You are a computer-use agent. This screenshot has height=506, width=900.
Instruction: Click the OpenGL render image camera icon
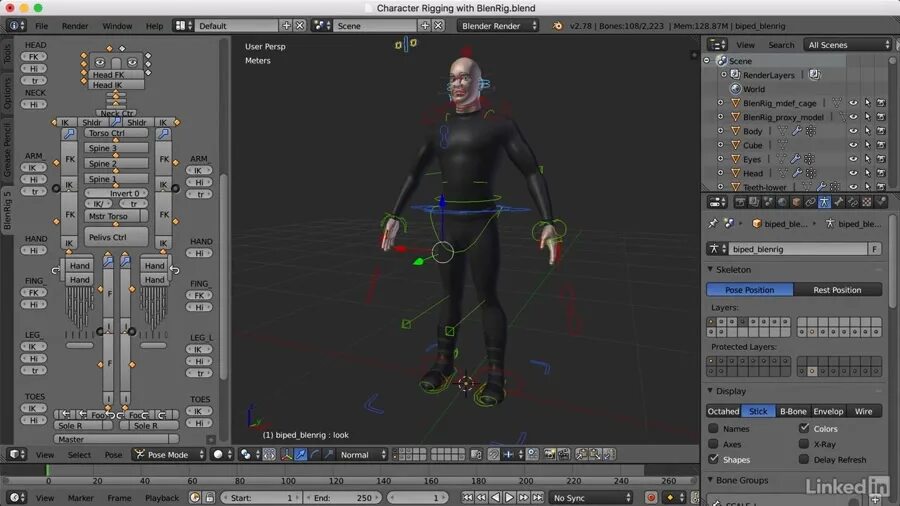[550, 454]
